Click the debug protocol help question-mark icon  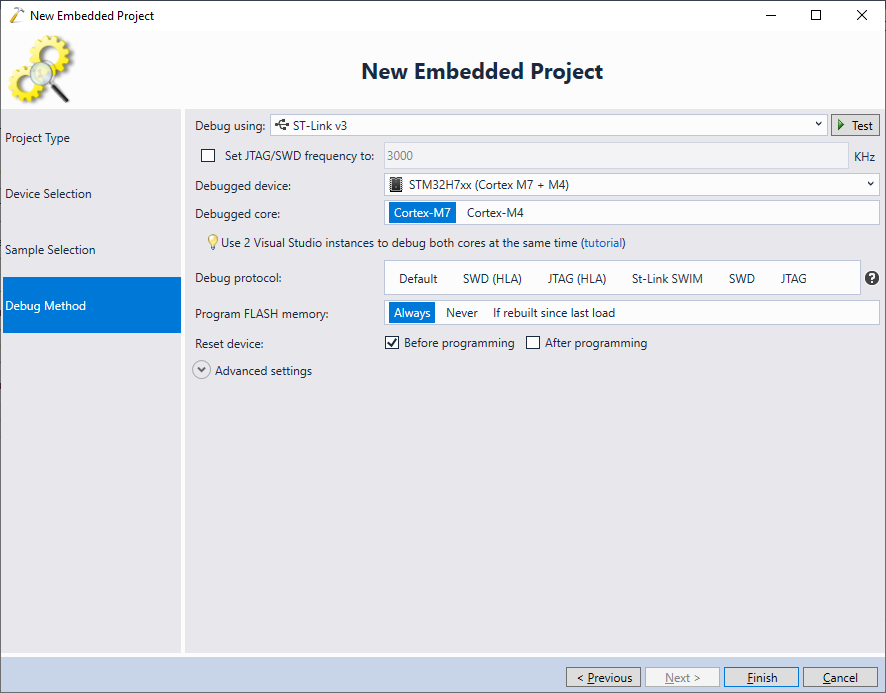coord(871,278)
